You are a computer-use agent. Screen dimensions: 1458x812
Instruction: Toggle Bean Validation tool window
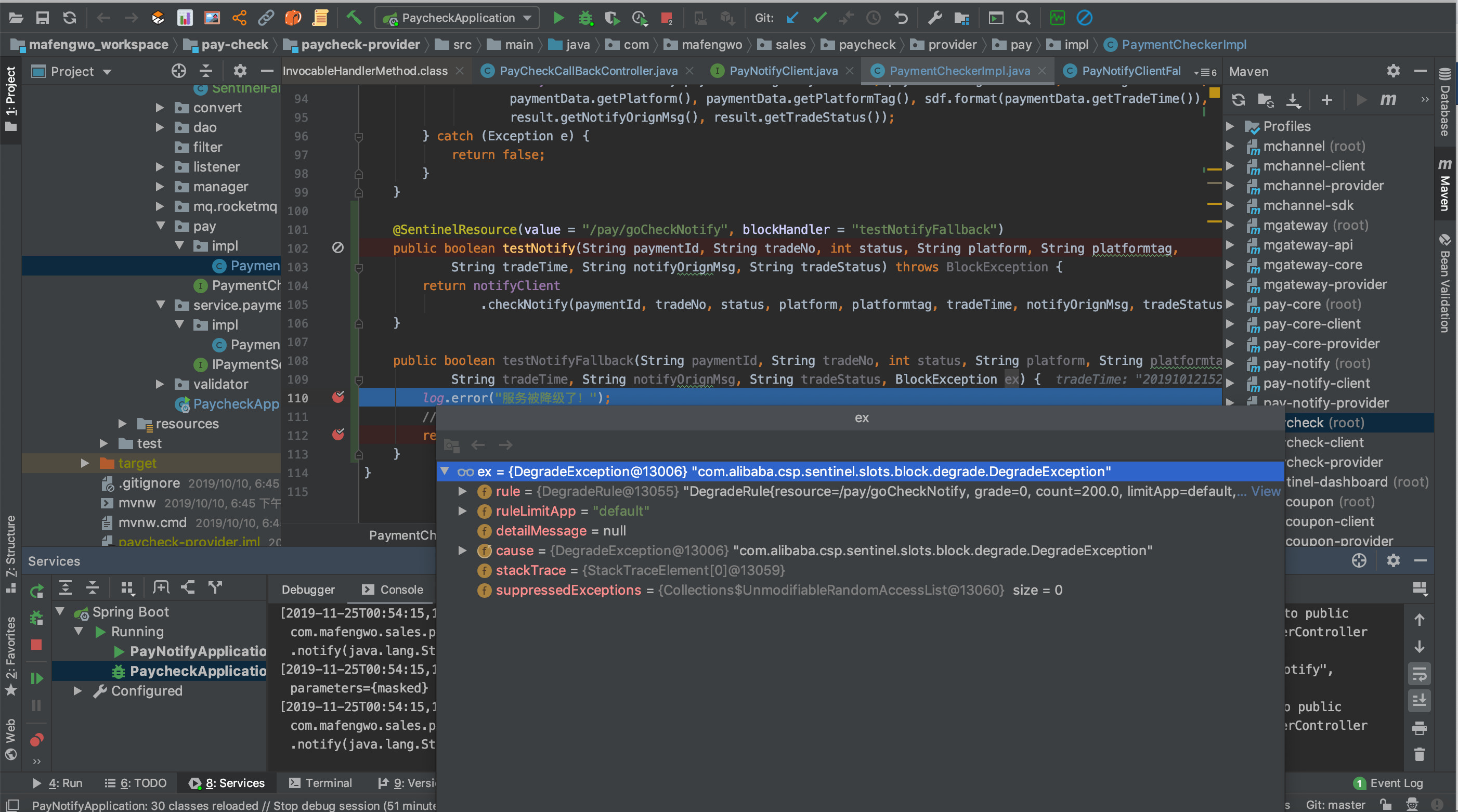click(x=1446, y=283)
